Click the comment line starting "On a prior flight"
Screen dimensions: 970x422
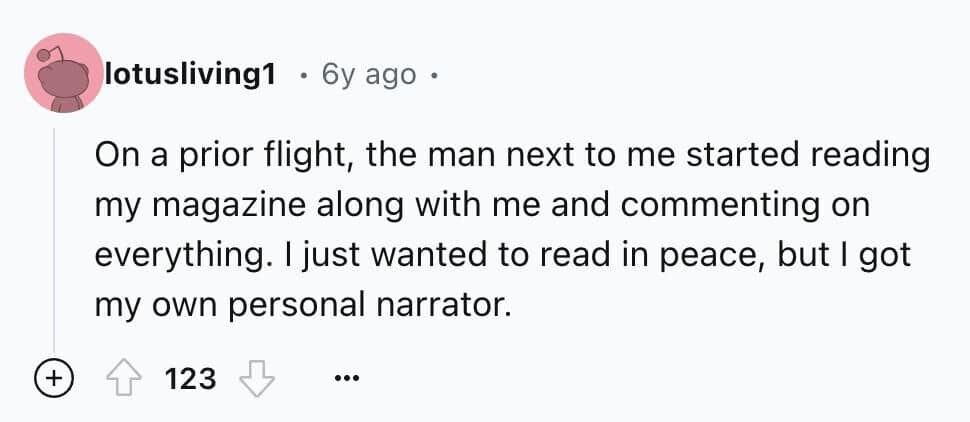tap(512, 156)
